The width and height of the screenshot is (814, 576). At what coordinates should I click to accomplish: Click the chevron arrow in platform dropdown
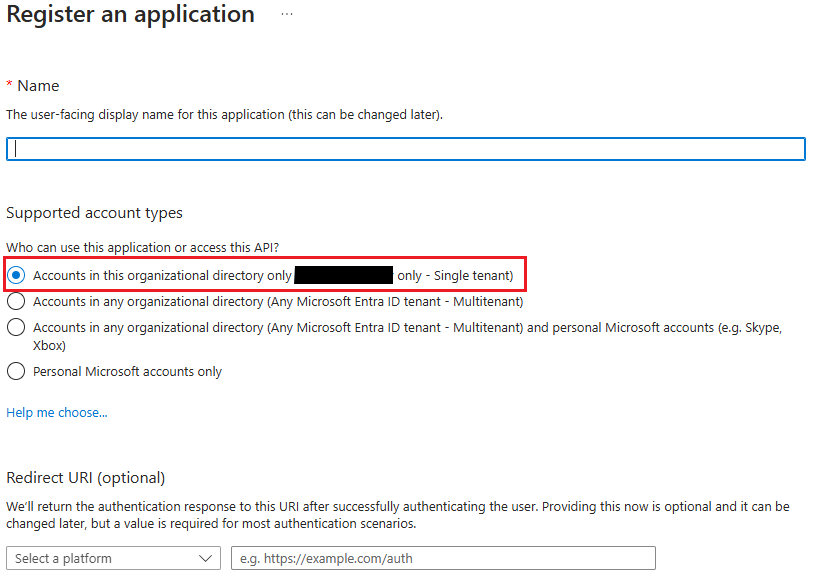207,558
